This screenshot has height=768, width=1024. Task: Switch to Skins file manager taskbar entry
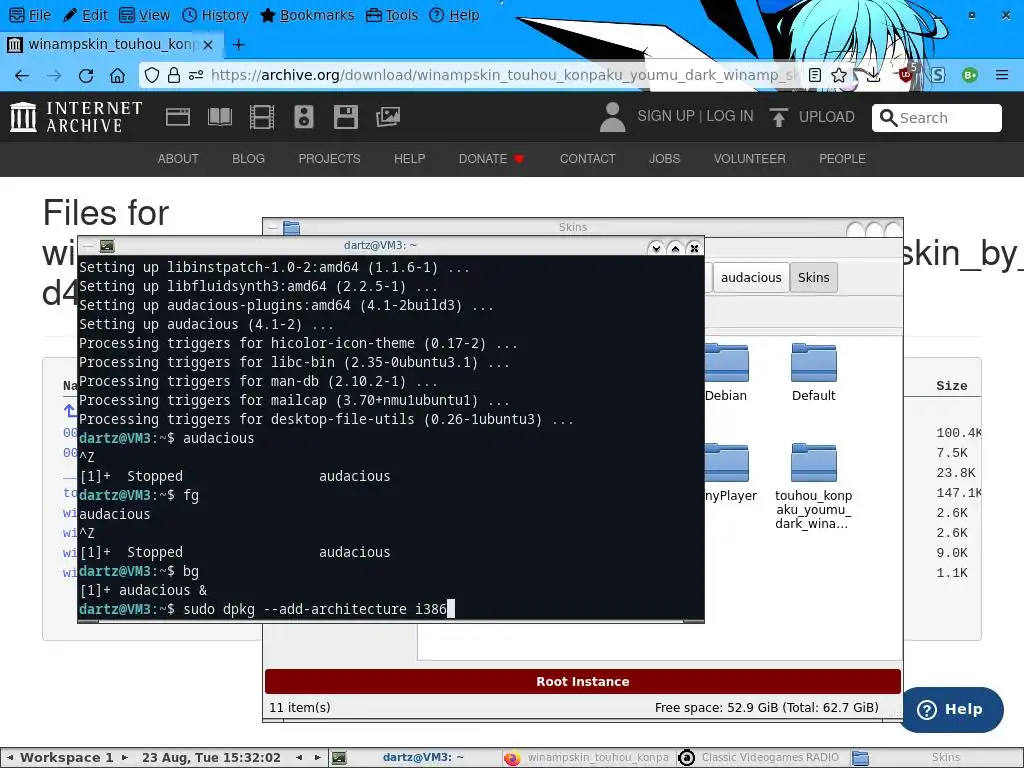pos(935,758)
